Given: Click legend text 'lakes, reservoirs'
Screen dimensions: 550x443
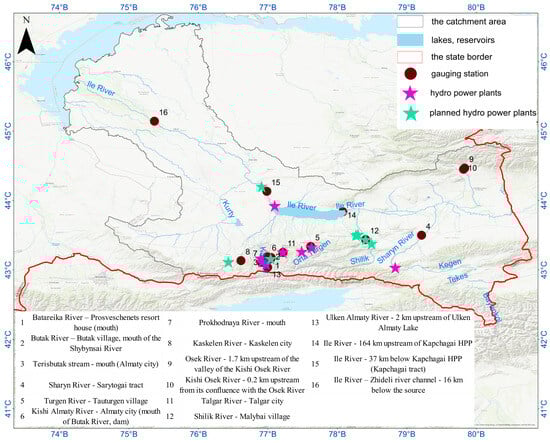Looking at the screenshot, I should [463, 40].
